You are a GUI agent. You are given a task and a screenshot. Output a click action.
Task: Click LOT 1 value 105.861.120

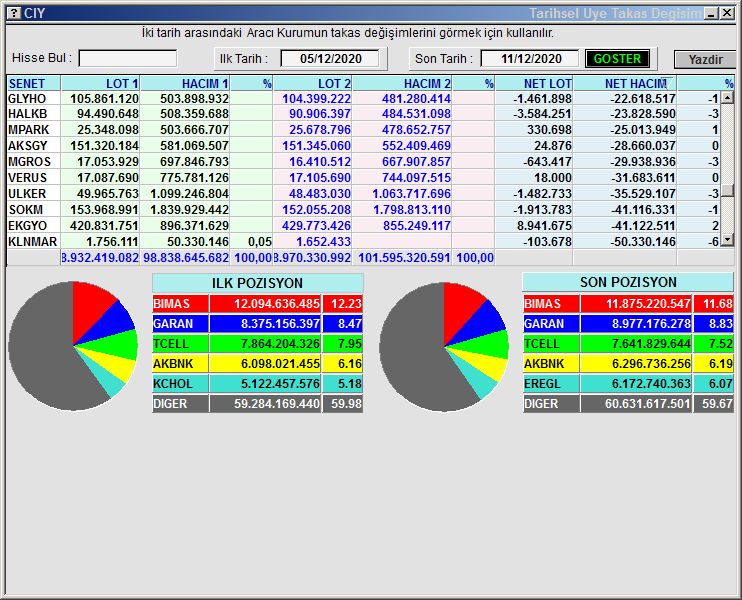click(x=104, y=99)
